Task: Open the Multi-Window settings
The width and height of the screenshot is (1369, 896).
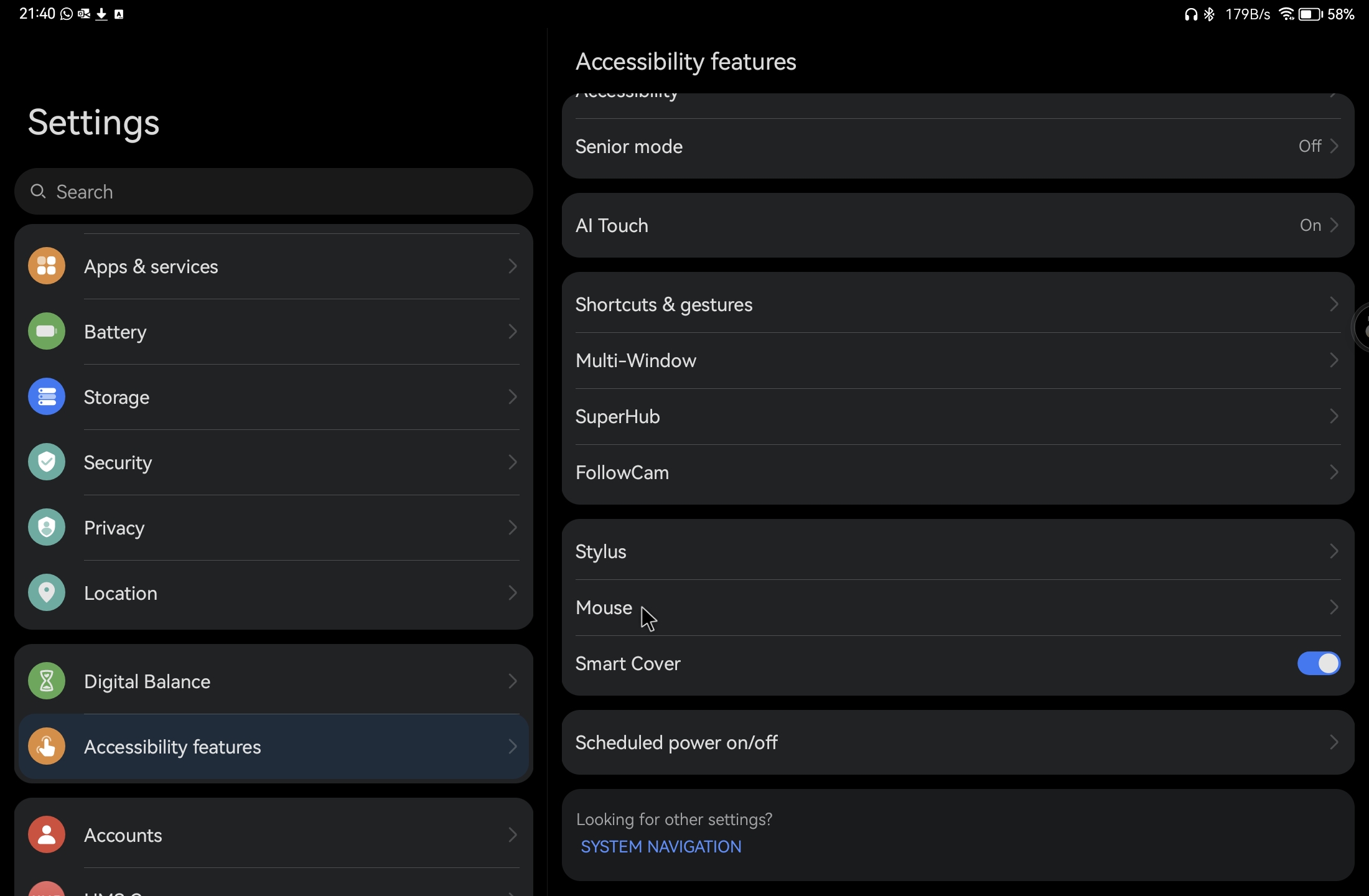Action: (x=958, y=361)
